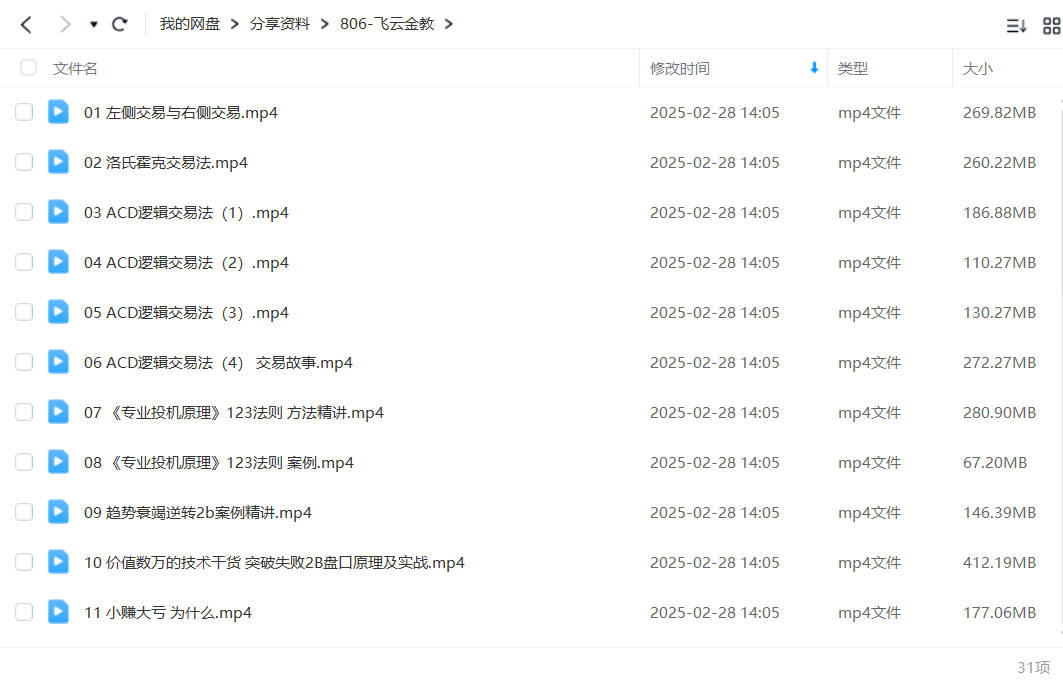Viewport: 1063px width, 683px height.
Task: Sort by 大小 column header
Action: [978, 69]
